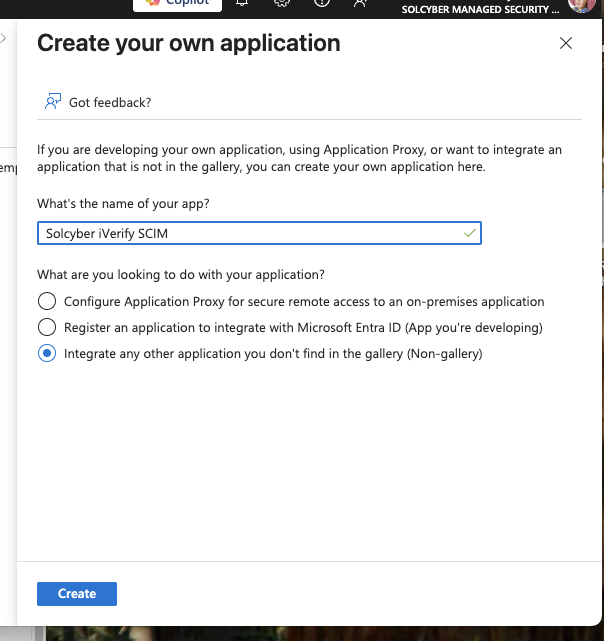The width and height of the screenshot is (604, 641).
Task: Click the Got feedback? link
Action: [110, 102]
